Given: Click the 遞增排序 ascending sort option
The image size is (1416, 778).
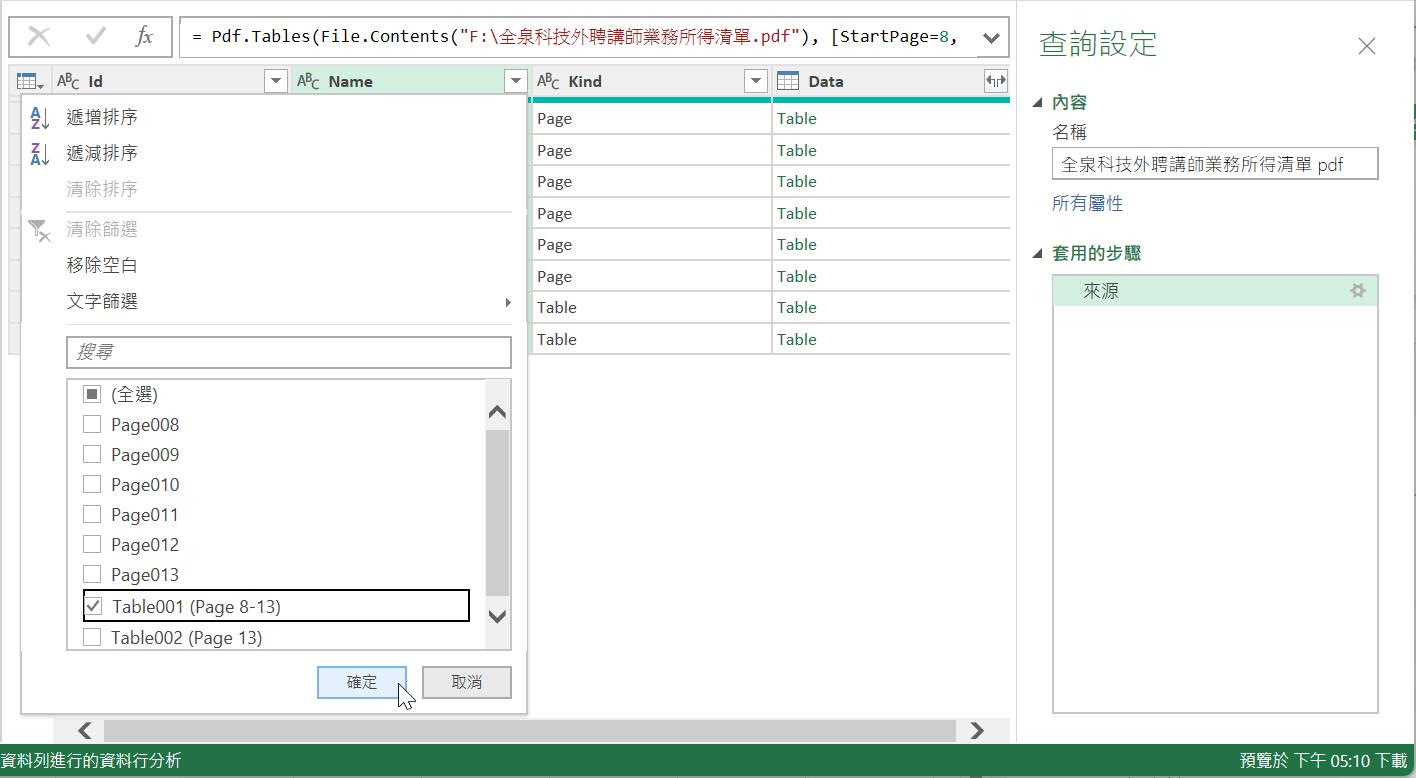Looking at the screenshot, I should coord(102,117).
